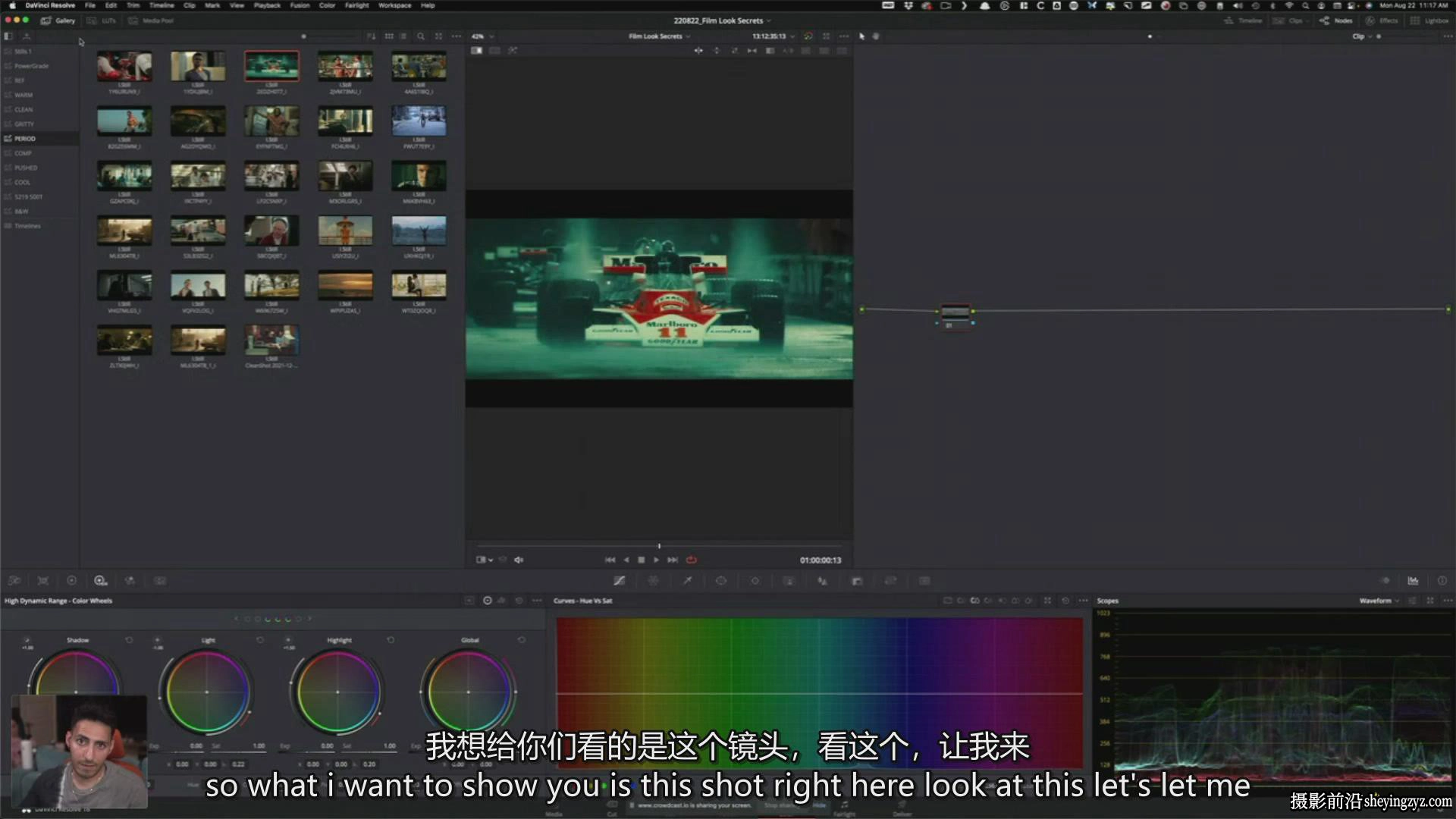Image resolution: width=1456 pixels, height=819 pixels.
Task: Open the Lightbox view
Action: (1429, 20)
